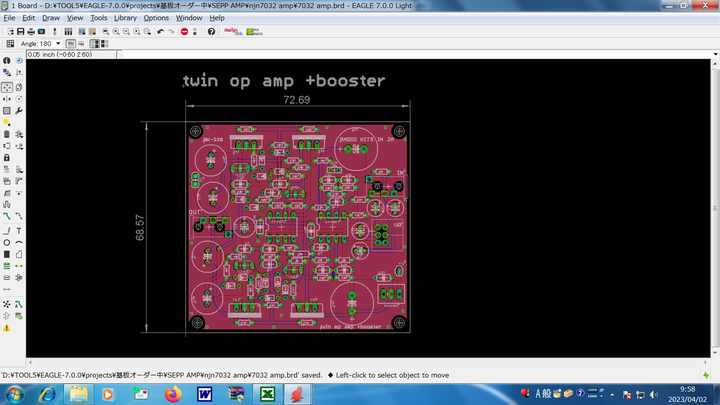Select the Autorouter tool

click(19, 304)
